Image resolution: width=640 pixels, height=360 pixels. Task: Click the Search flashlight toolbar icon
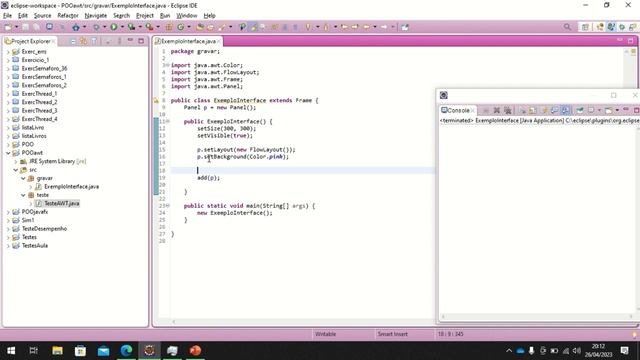pos(222,27)
